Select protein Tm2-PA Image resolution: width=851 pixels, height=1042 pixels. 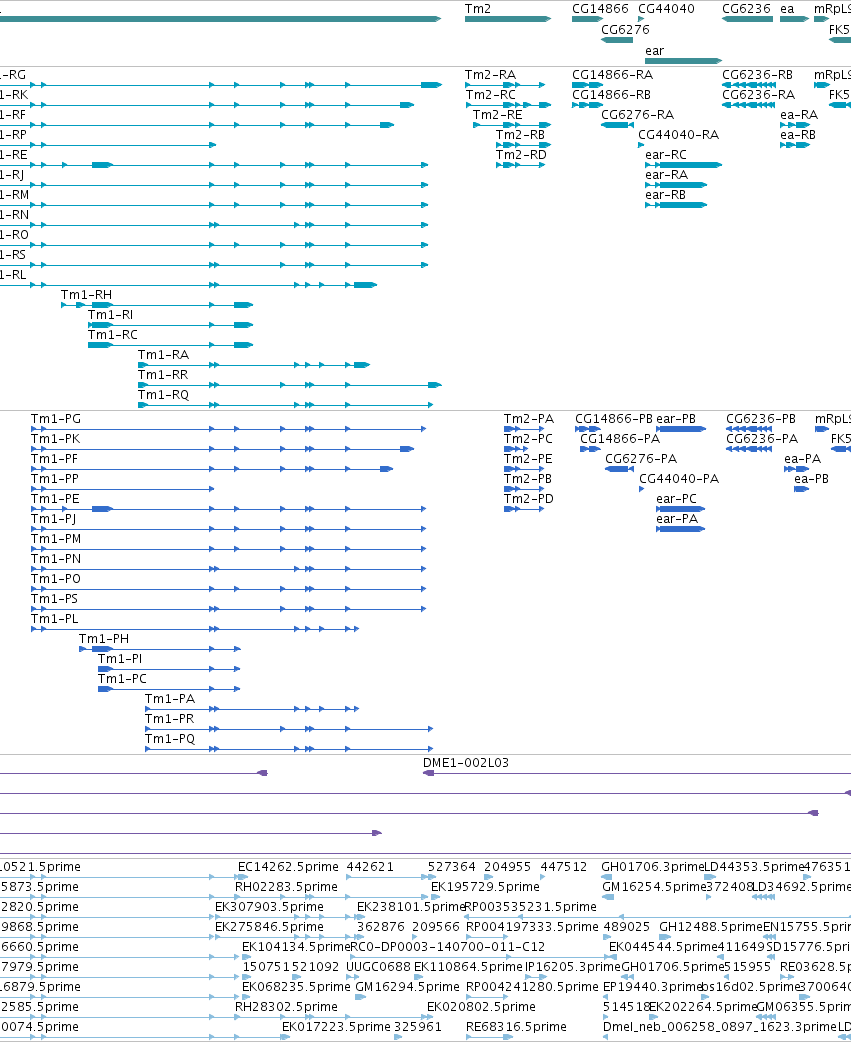tap(524, 429)
